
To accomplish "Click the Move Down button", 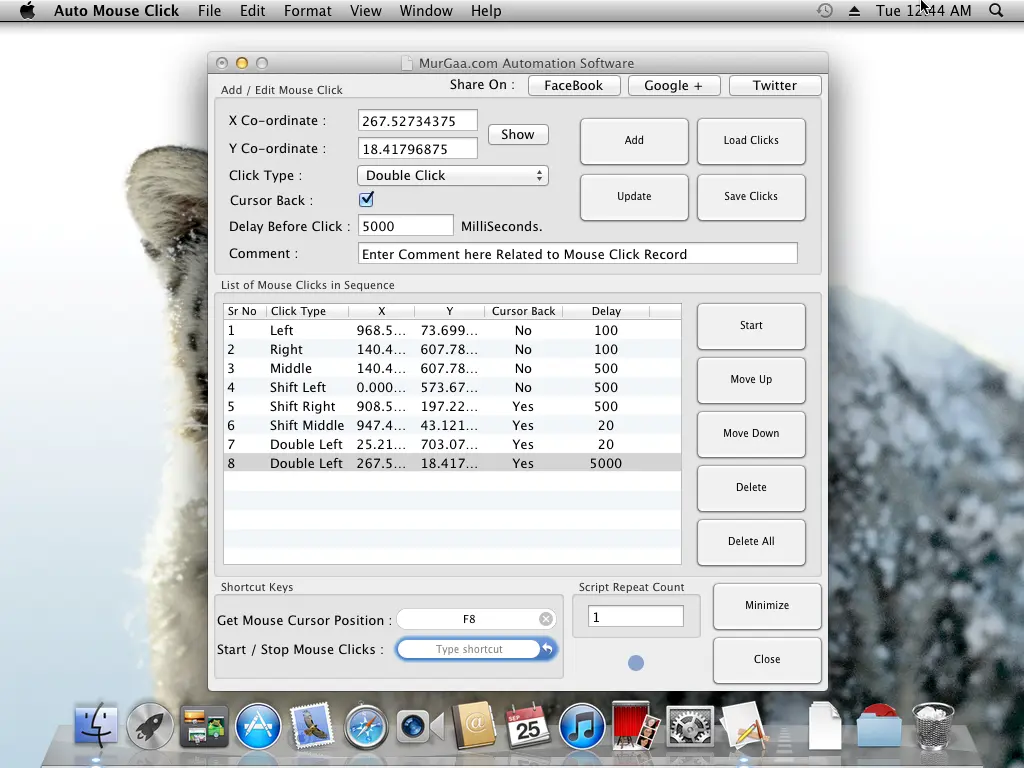I will pyautogui.click(x=751, y=434).
